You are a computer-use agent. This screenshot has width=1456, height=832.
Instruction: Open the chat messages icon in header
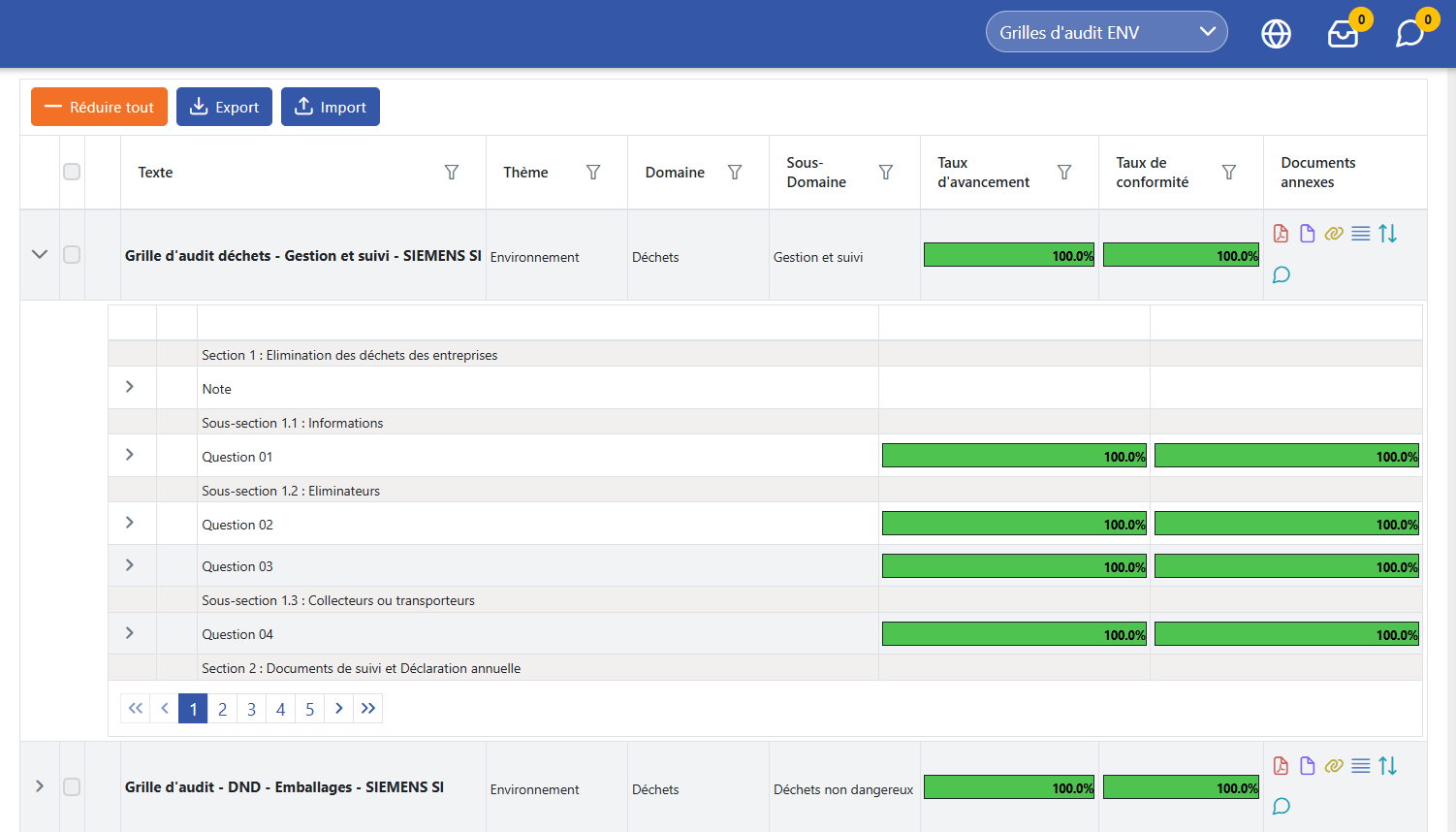click(x=1409, y=34)
